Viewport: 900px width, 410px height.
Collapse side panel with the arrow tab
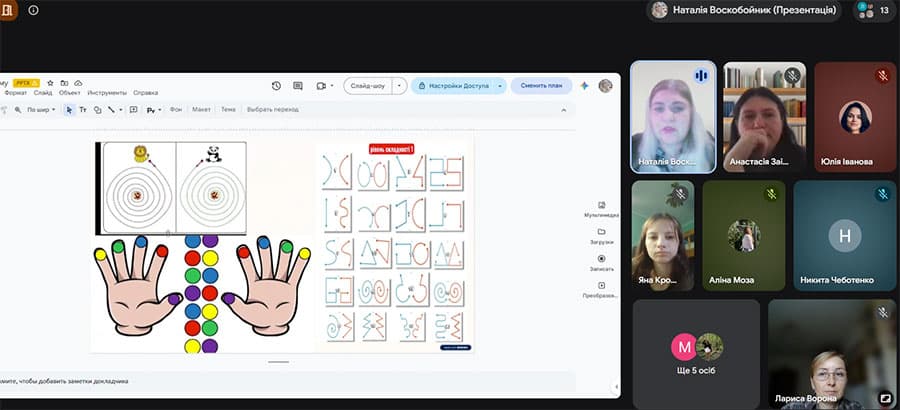616,386
